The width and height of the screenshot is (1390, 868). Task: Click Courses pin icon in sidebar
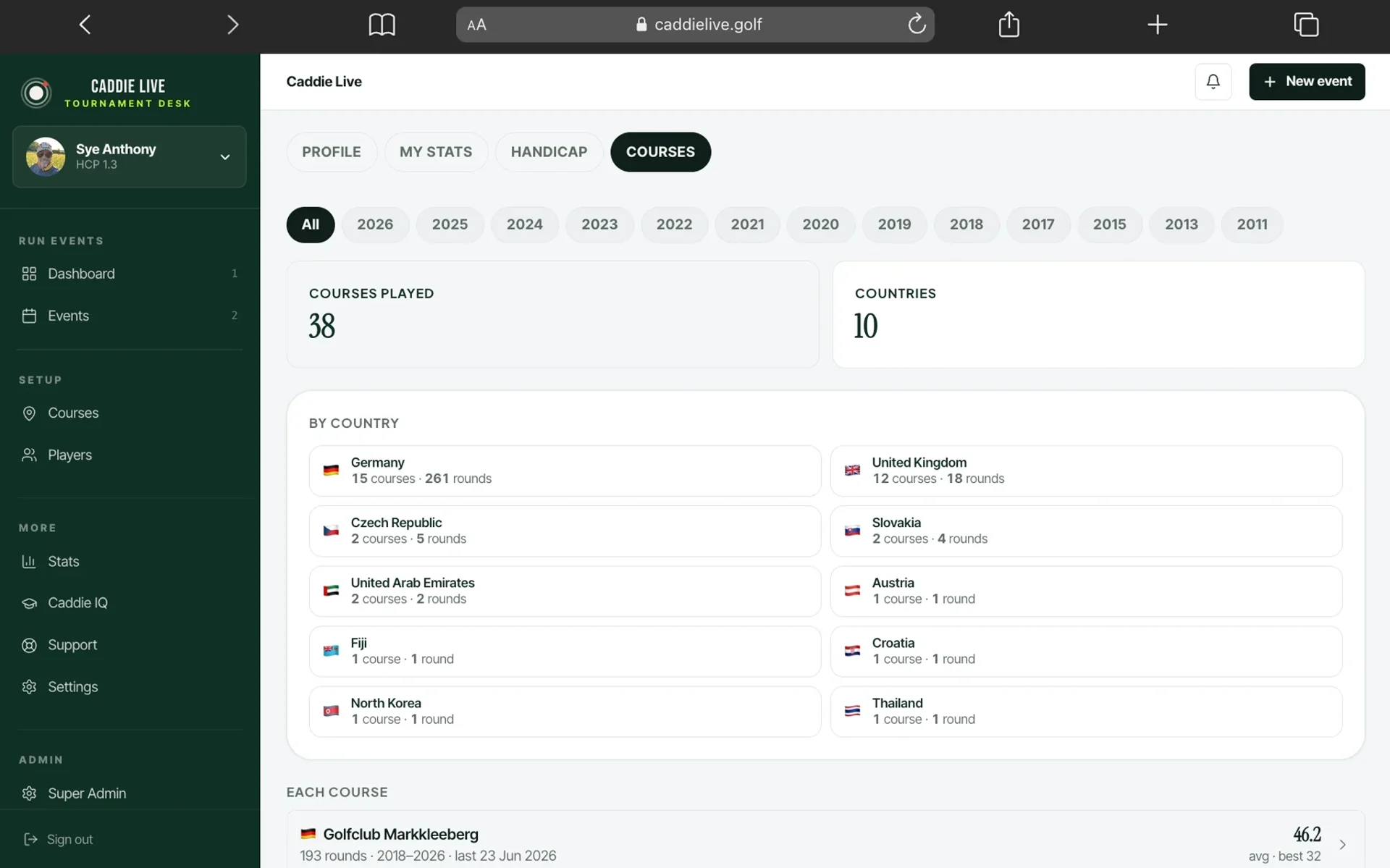tap(29, 413)
